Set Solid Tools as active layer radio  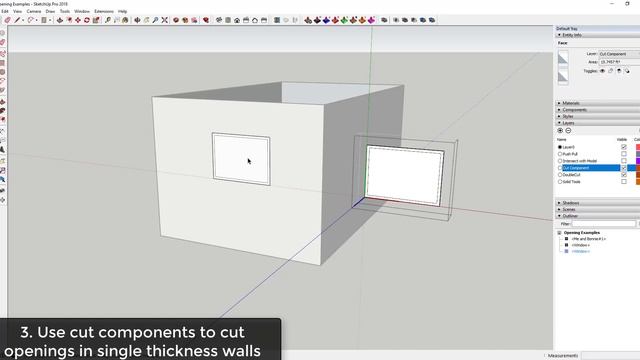coord(560,182)
